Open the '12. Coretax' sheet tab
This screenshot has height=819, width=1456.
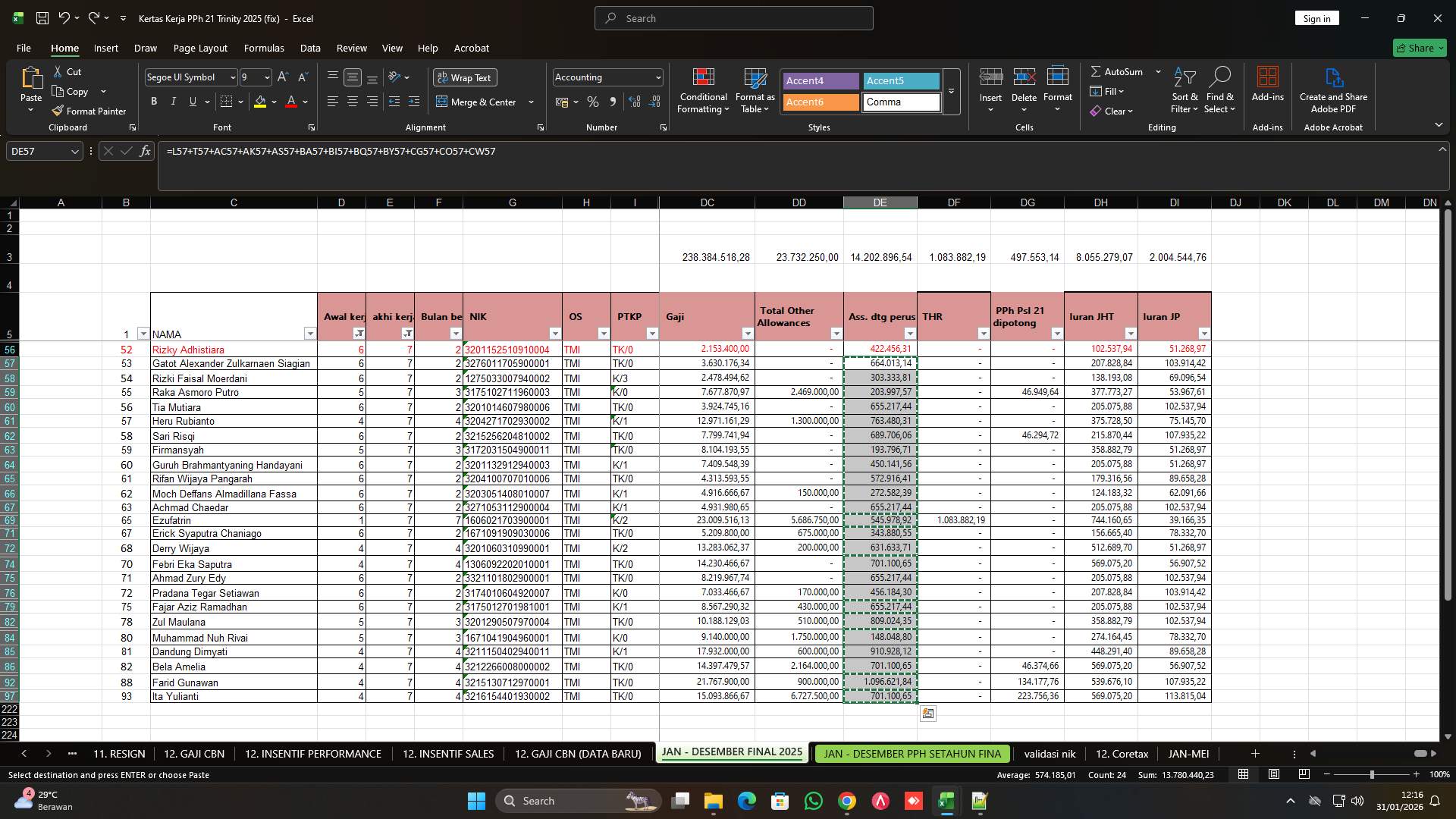[1122, 753]
